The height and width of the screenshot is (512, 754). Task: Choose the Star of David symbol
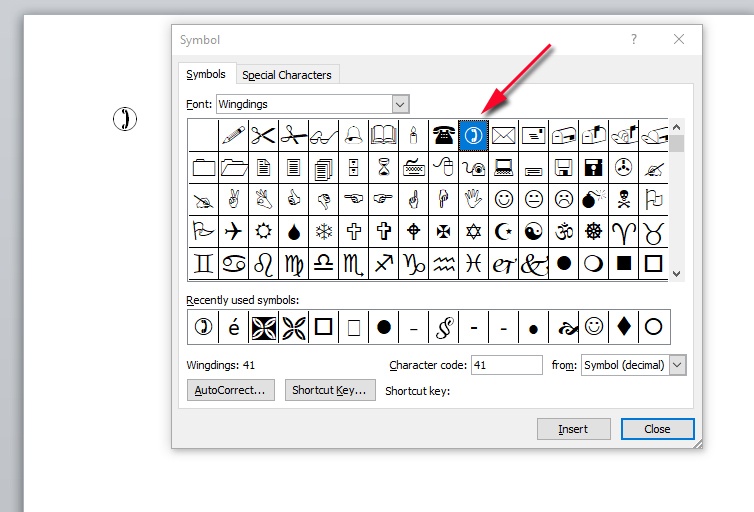pyautogui.click(x=474, y=231)
